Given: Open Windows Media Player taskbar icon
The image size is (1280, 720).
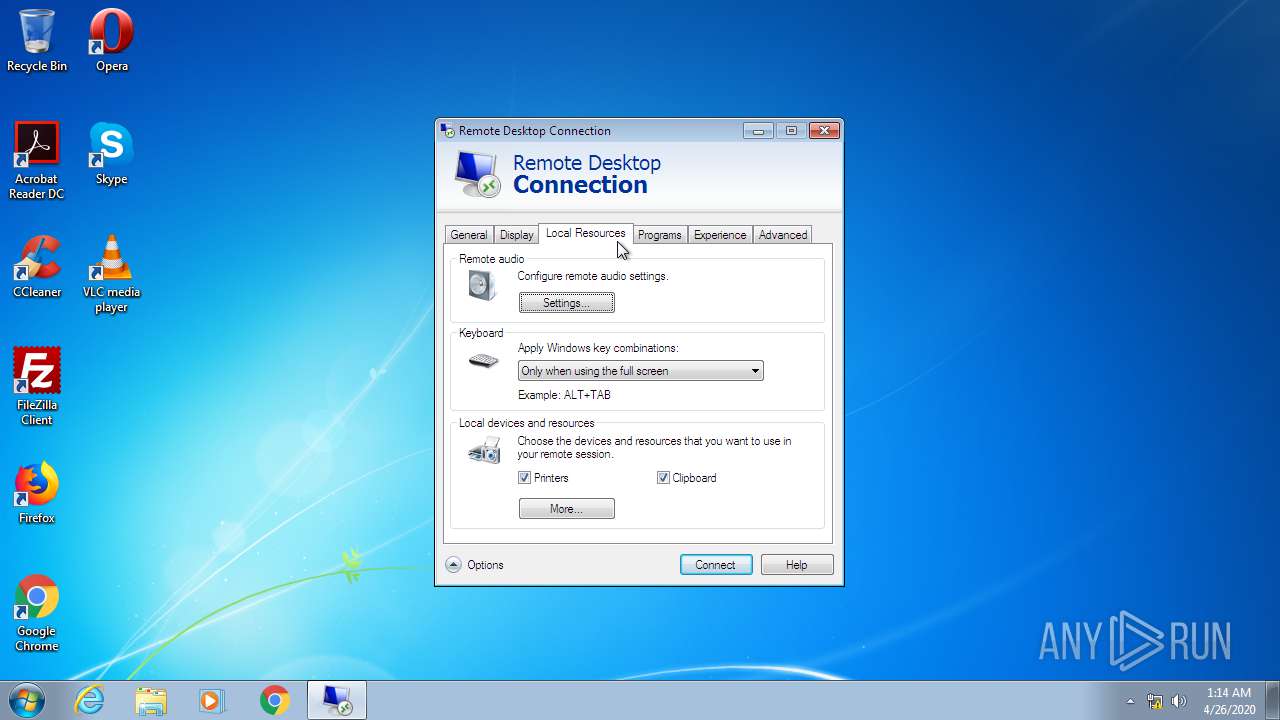Looking at the screenshot, I should 212,700.
